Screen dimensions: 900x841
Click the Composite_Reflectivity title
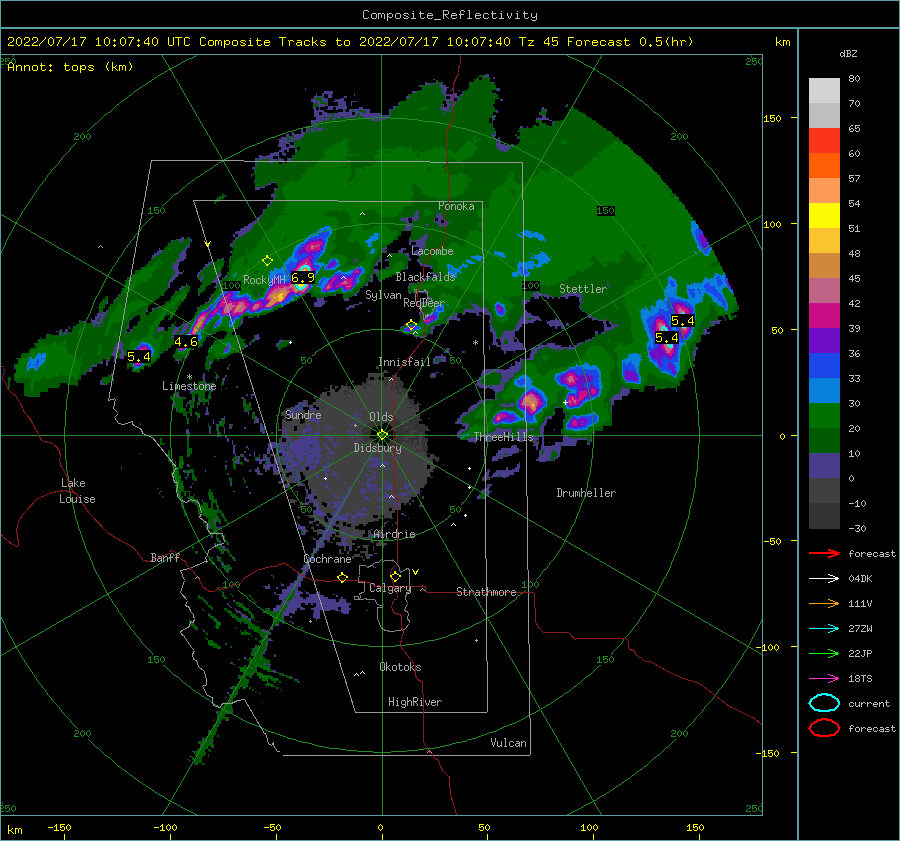click(450, 15)
